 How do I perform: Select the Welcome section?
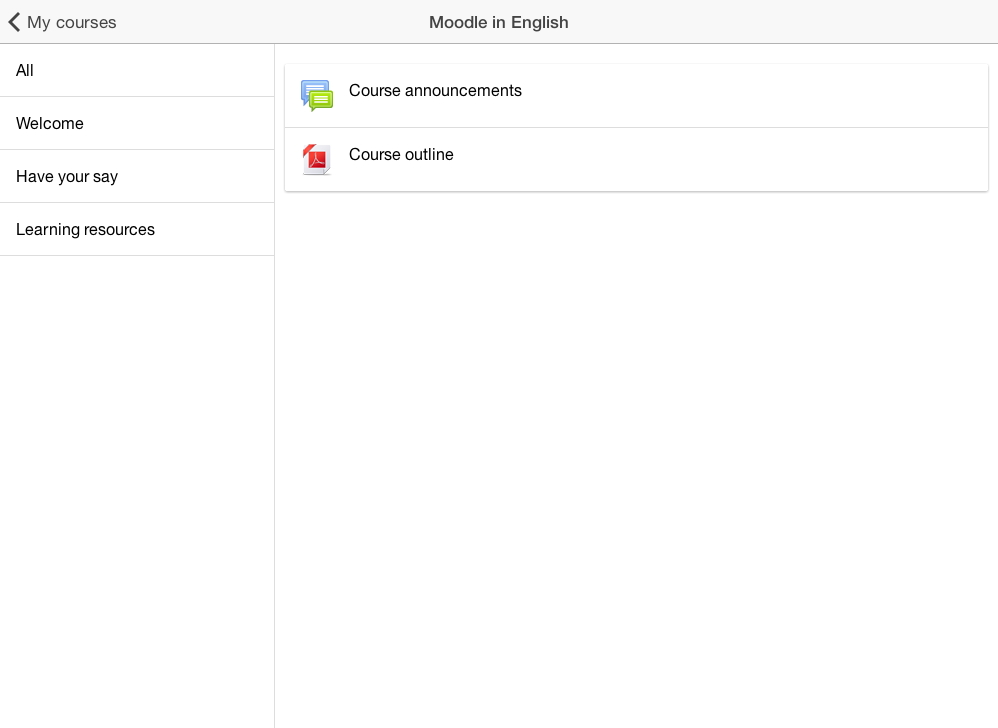click(x=137, y=123)
